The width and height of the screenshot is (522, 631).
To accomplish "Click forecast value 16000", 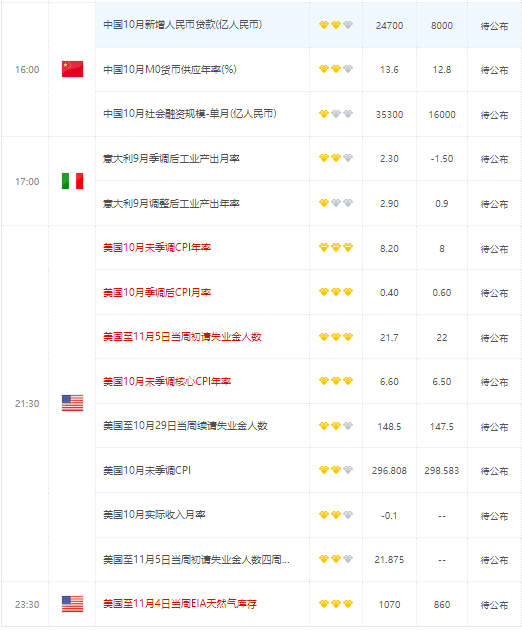I will coord(442,115).
